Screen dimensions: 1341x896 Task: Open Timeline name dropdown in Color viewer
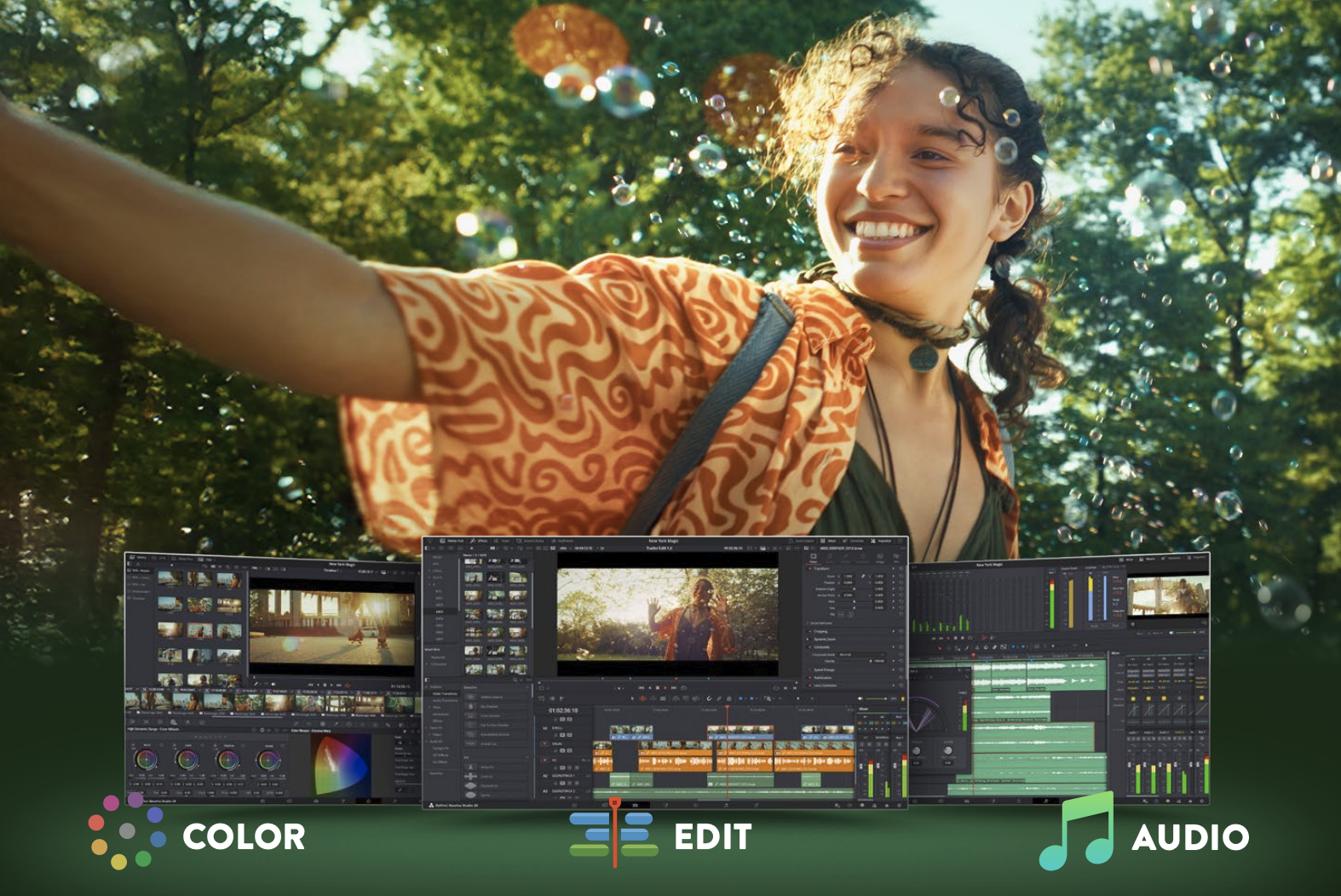point(332,571)
